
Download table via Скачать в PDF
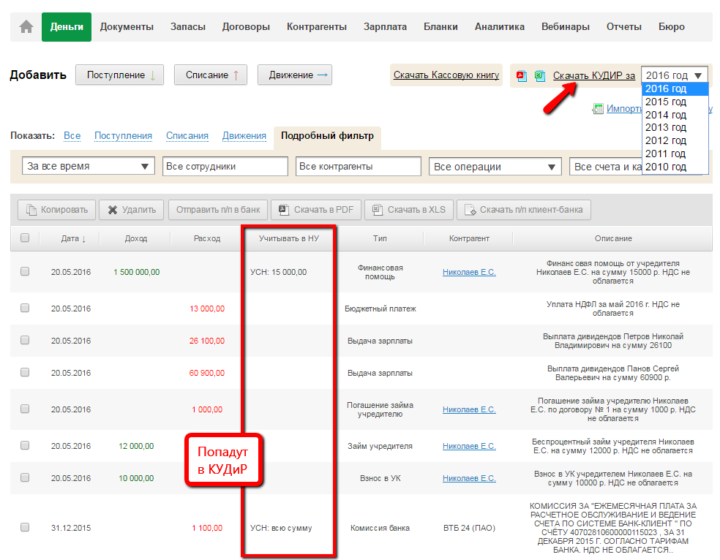pyautogui.click(x=316, y=210)
